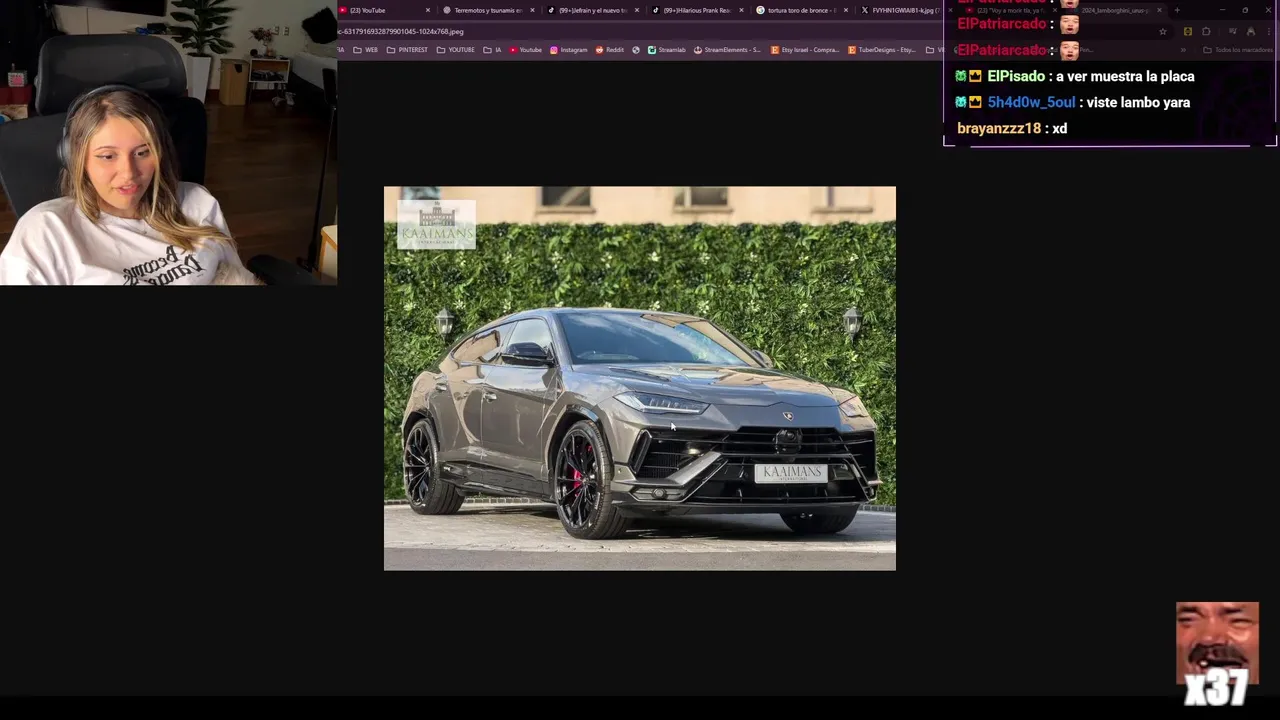The width and height of the screenshot is (1280, 720).
Task: Close the Hilarious Prank tab
Action: tap(741, 10)
